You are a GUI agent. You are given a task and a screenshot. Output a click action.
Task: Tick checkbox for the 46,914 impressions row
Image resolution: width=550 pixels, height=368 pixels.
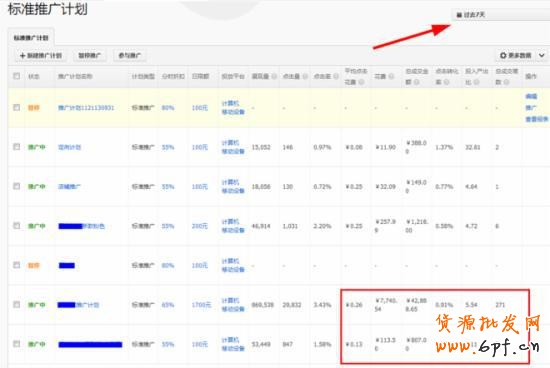[x=16, y=226]
